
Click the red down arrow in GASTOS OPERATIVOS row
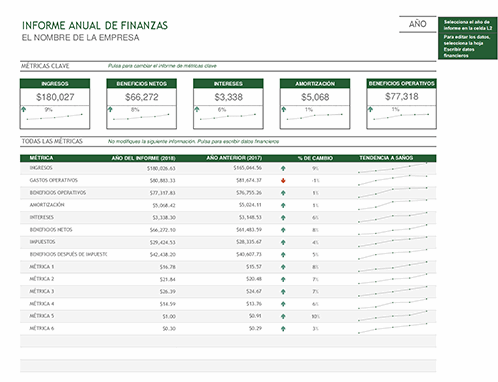click(x=283, y=181)
